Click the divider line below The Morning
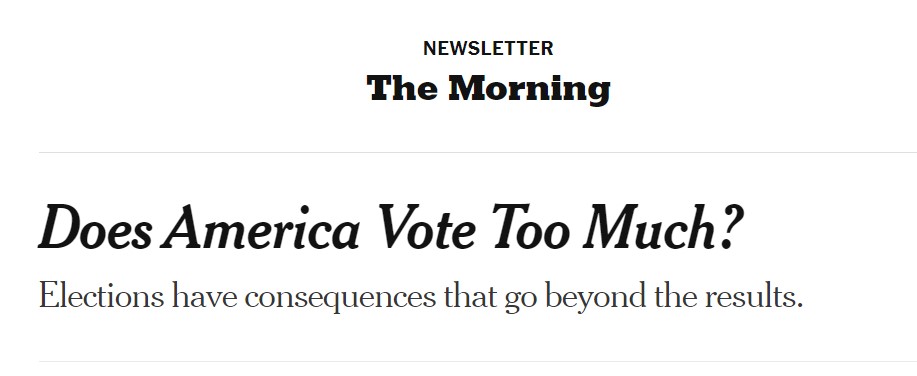Viewport: 917px width, 376px height. tap(478, 153)
